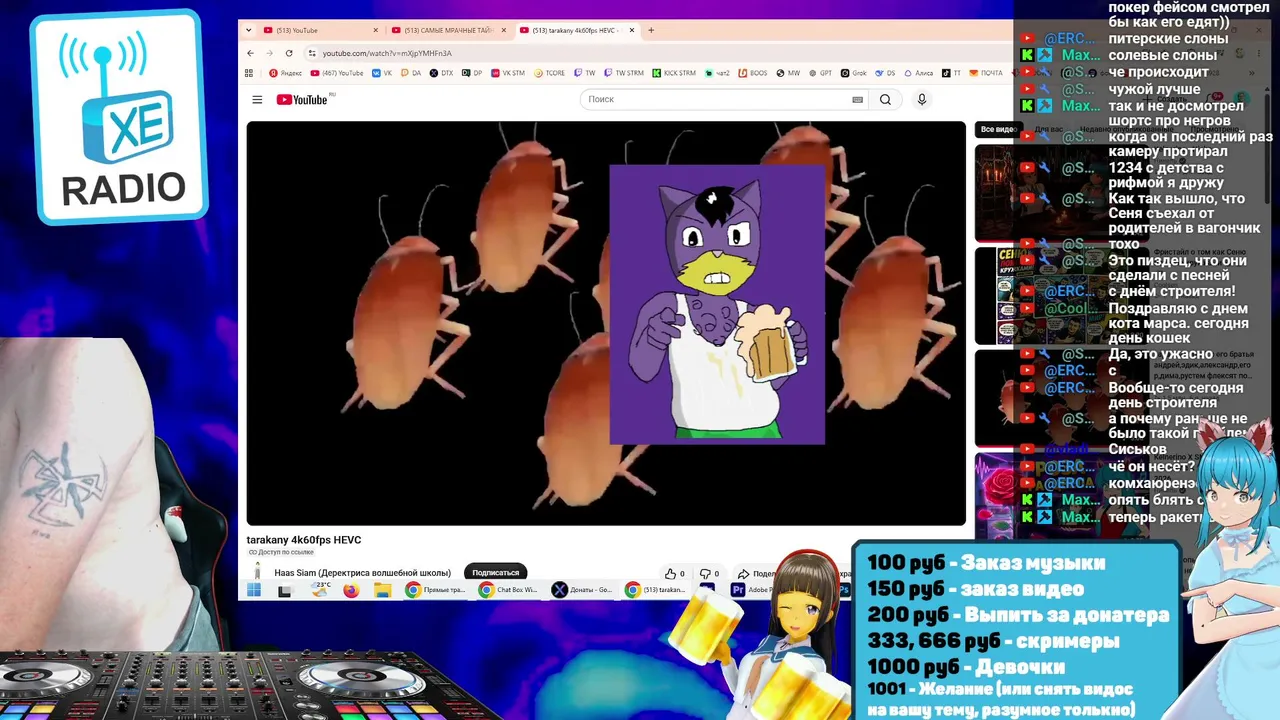Select the tarakany 4k60fps HEVC tab

[577, 30]
